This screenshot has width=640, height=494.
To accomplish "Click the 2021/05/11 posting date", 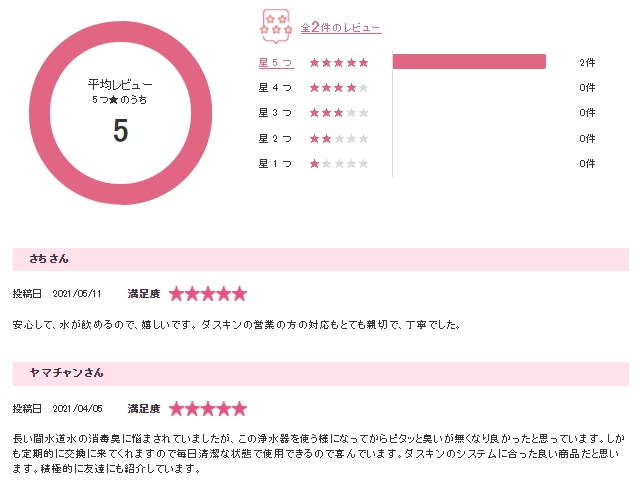I will 77,294.
